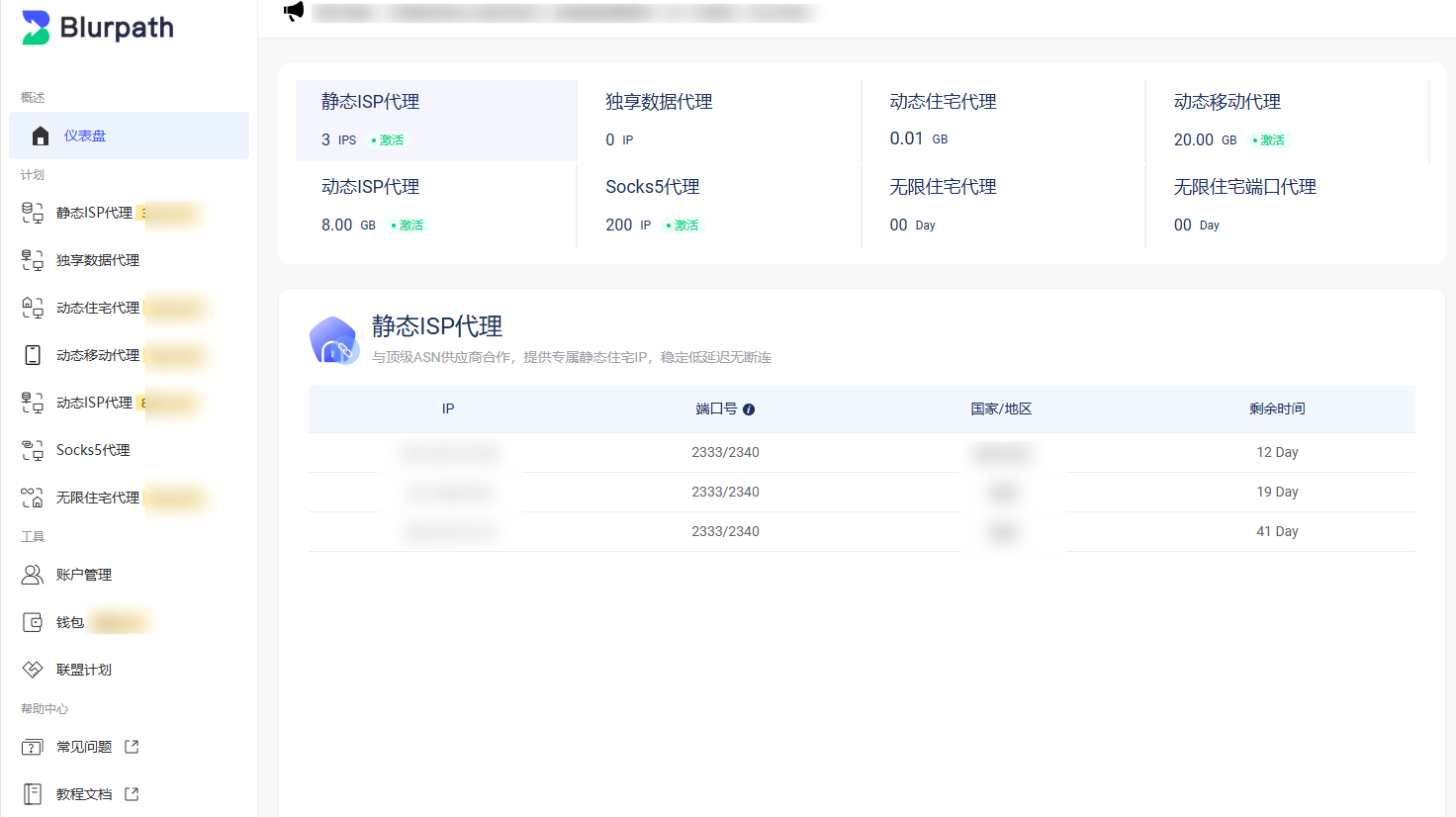Select the 静态ISP代理 sidebar icon
This screenshot has height=817, width=1456.
pyautogui.click(x=31, y=213)
